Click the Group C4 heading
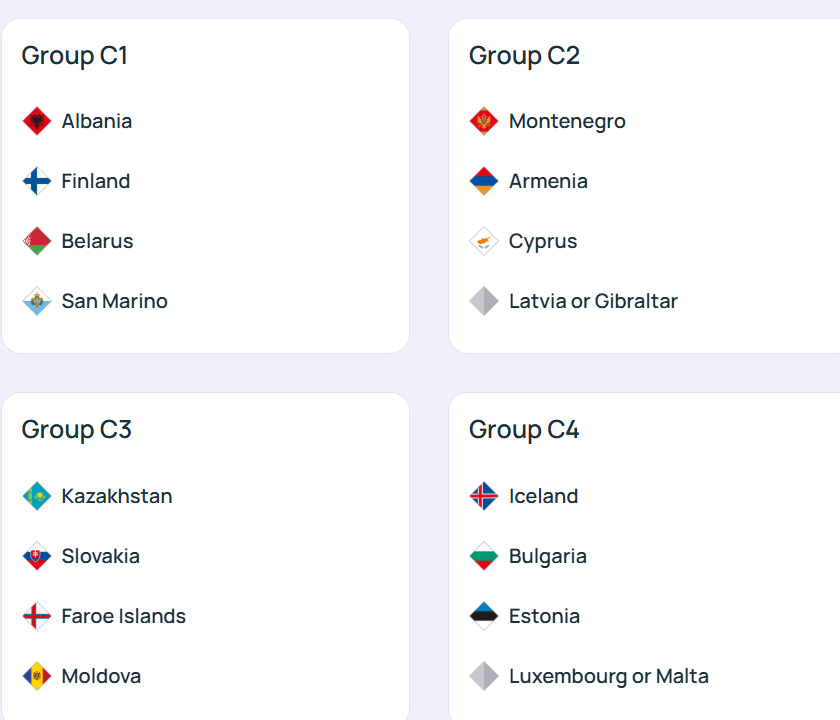 click(x=524, y=429)
